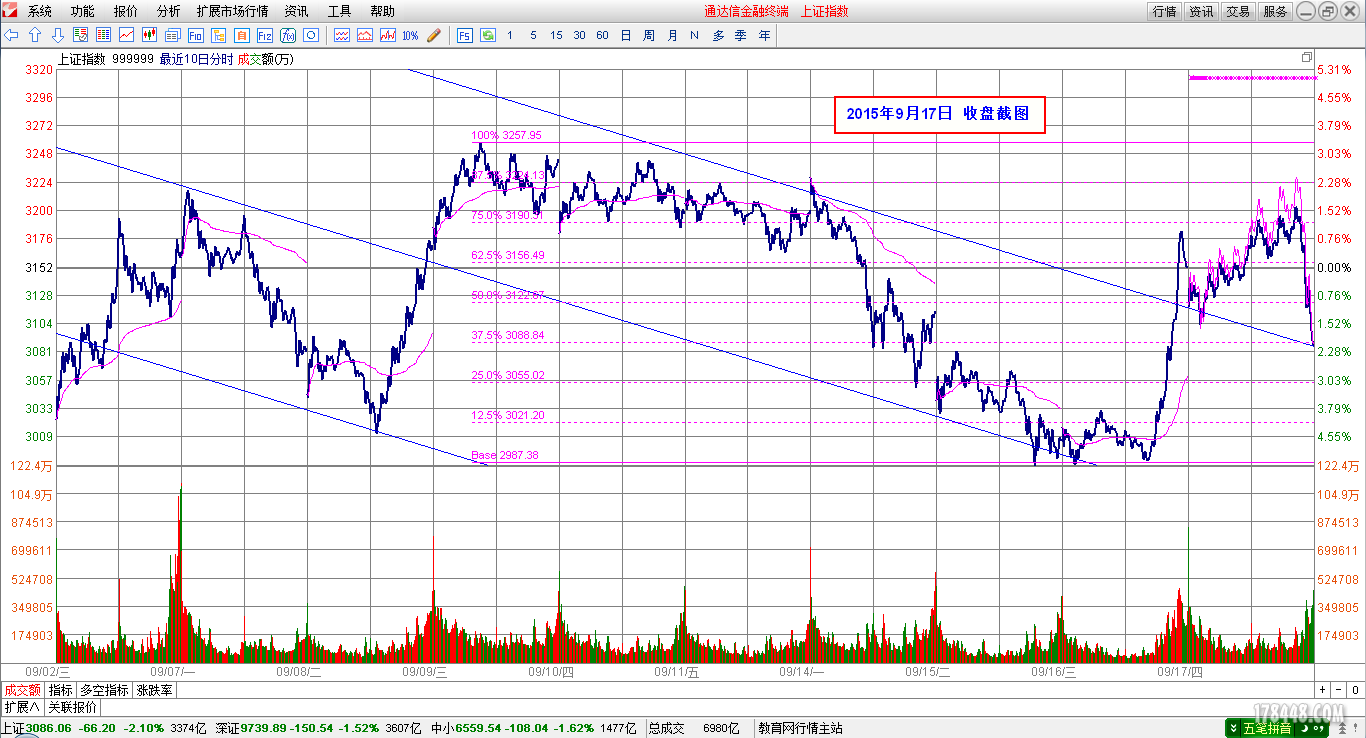This screenshot has height=738, width=1366.
Task: Click the 中小 6559.54 index status entry
Action: [533, 728]
